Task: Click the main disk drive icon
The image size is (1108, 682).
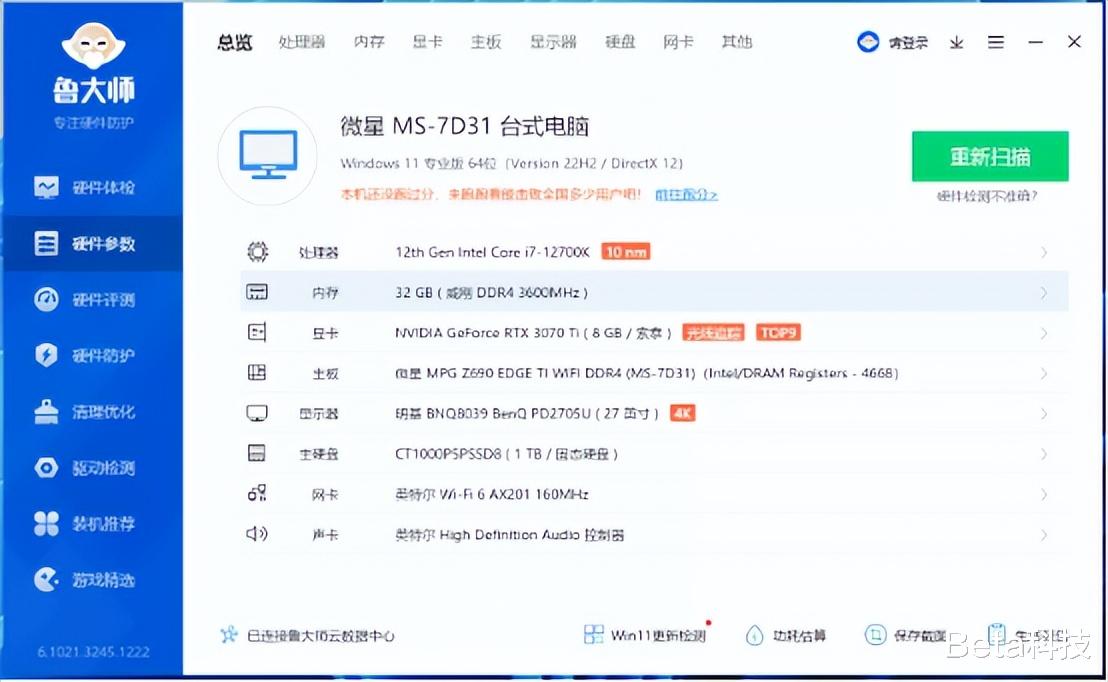Action: (257, 453)
